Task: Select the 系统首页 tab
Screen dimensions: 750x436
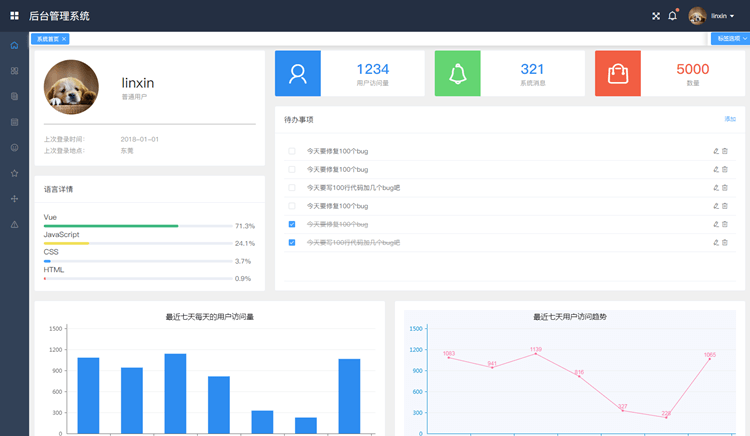Action: point(47,39)
